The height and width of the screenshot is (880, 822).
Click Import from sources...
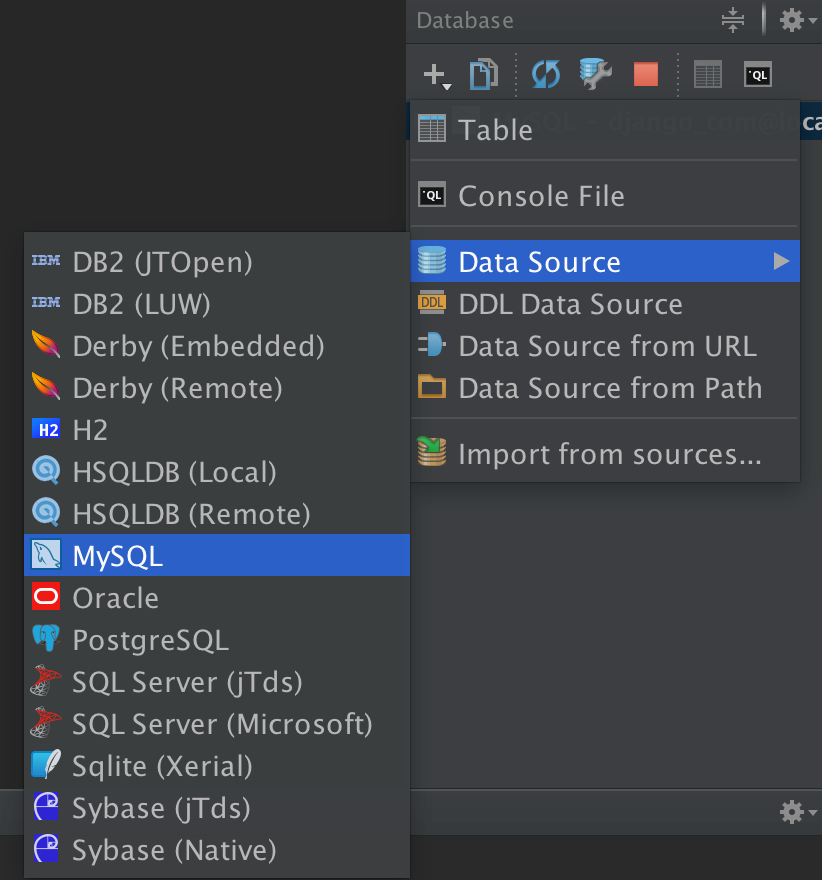coord(605,453)
